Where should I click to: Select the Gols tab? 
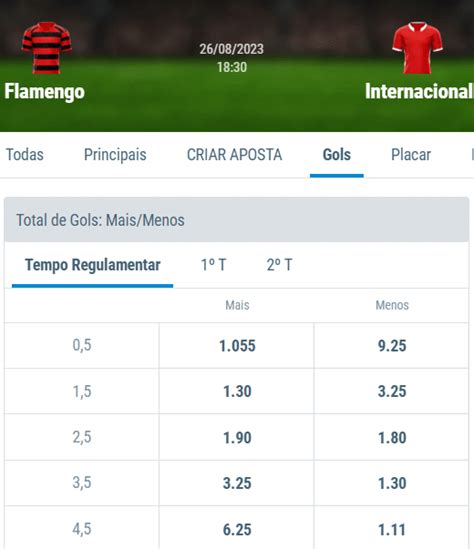(x=337, y=155)
